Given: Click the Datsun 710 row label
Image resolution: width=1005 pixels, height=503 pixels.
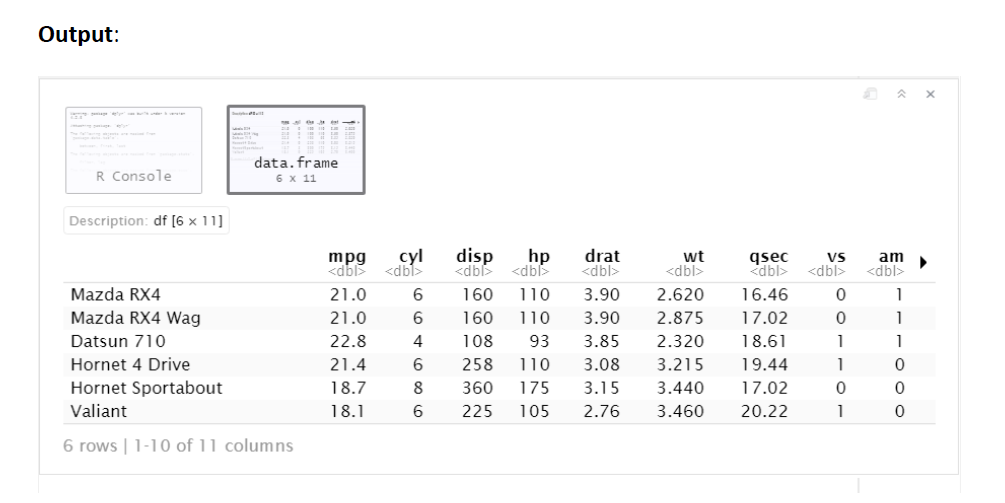Looking at the screenshot, I should point(118,341).
